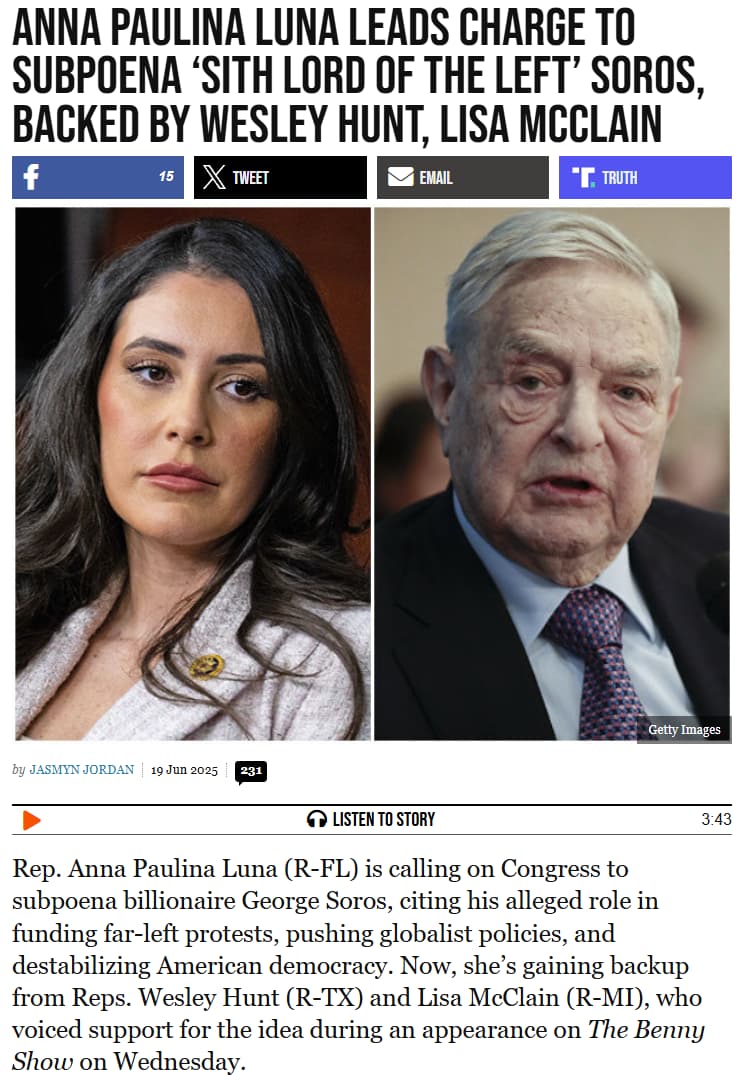Click the article headline
Image resolution: width=747 pixels, height=1075 pixels.
click(x=358, y=75)
